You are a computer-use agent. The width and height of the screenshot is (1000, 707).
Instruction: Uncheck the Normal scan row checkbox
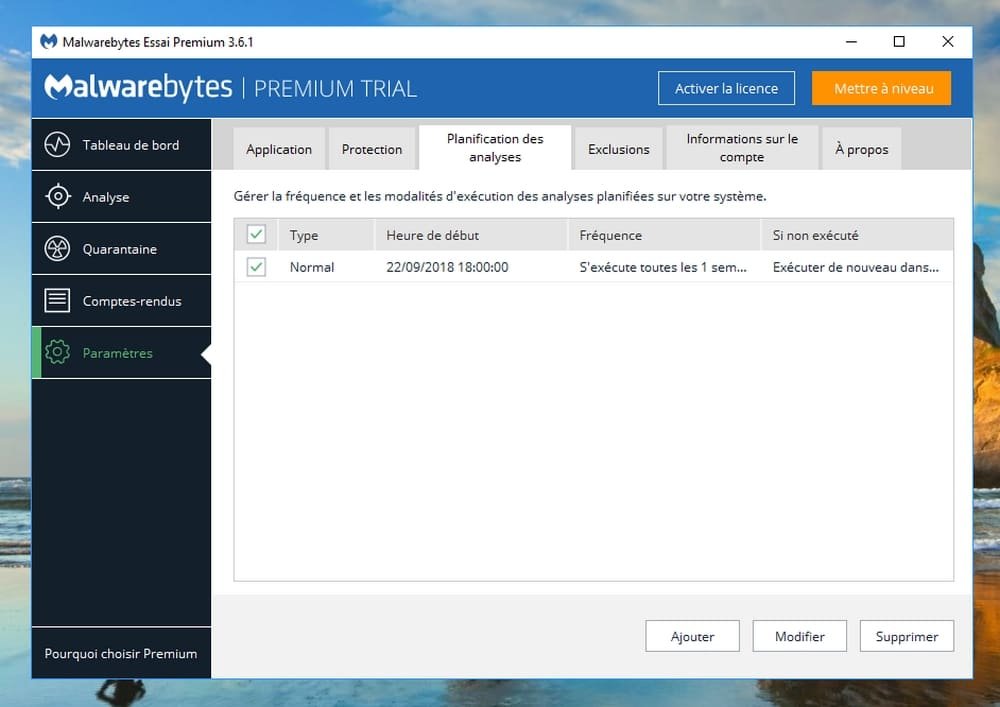point(256,267)
